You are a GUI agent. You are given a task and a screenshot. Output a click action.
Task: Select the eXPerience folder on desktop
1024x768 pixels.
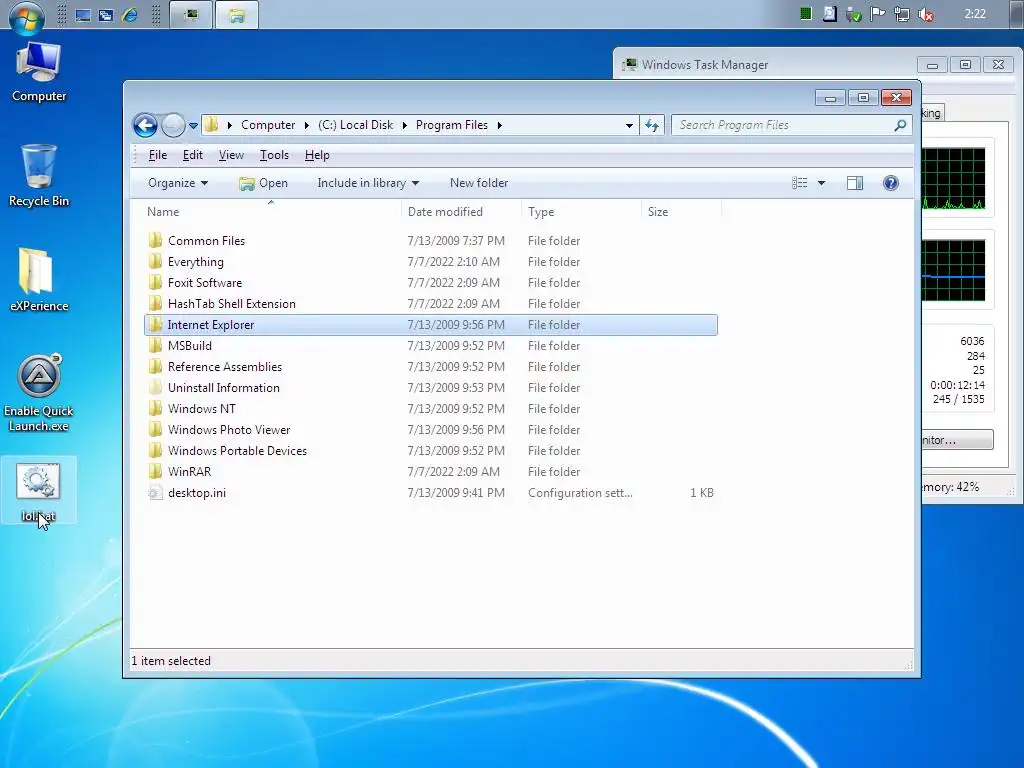(39, 280)
